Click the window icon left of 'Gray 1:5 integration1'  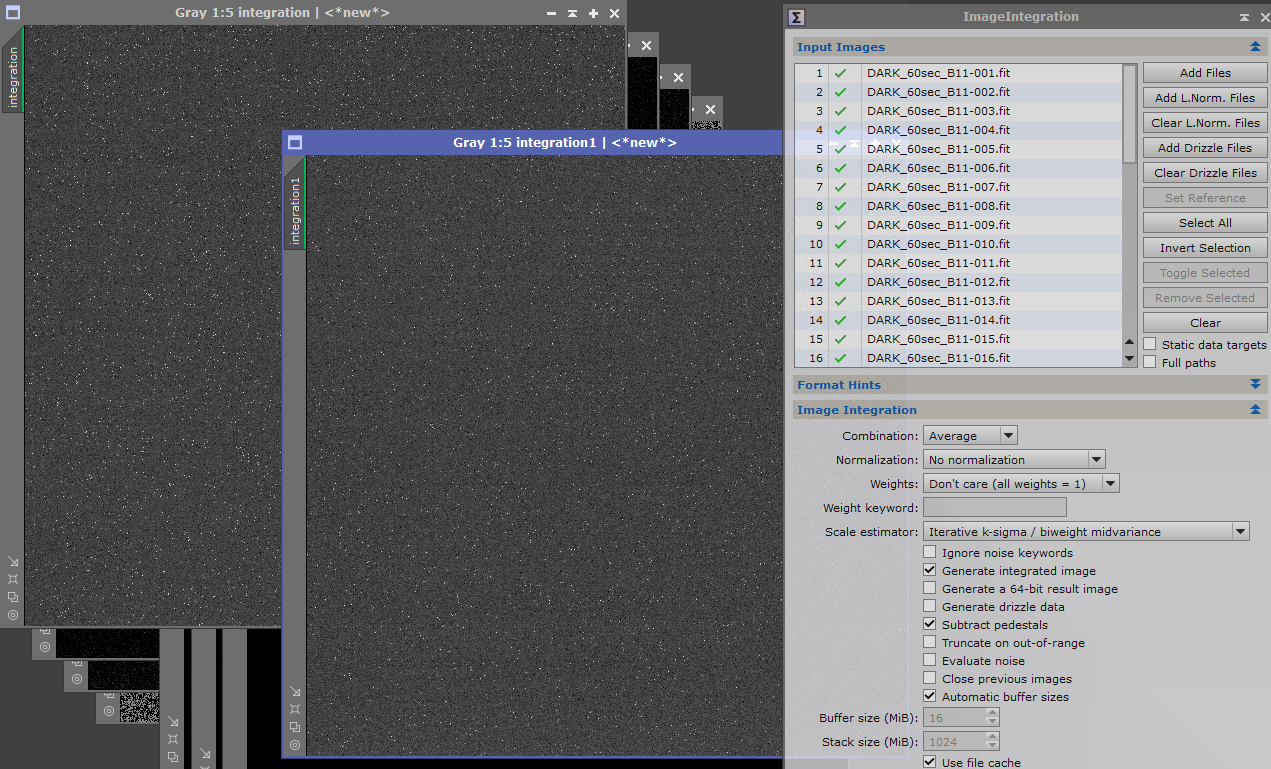click(x=295, y=143)
